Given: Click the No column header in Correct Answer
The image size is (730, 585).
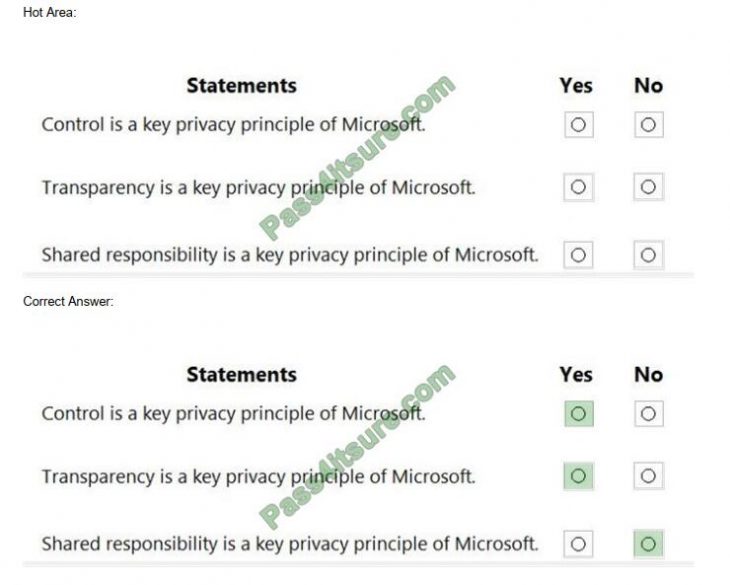Looking at the screenshot, I should click(649, 375).
